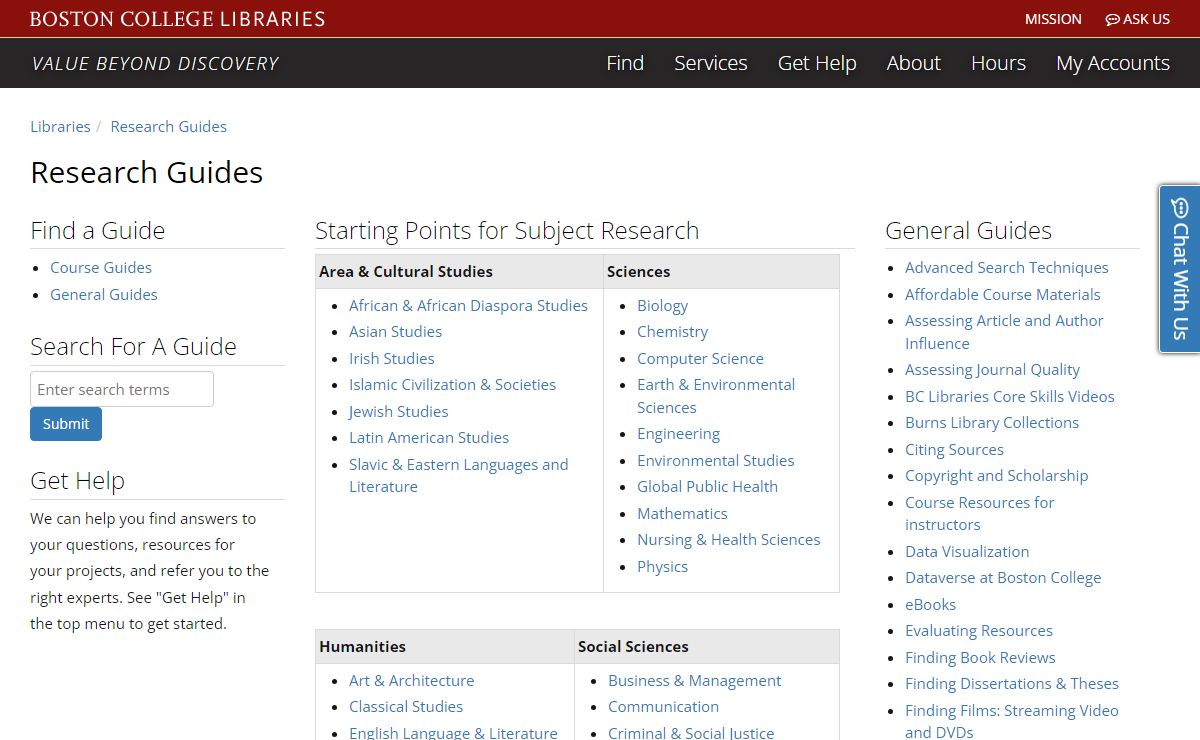This screenshot has height=740, width=1200.
Task: Open Criminal & Social Justice guide
Action: pos(691,733)
